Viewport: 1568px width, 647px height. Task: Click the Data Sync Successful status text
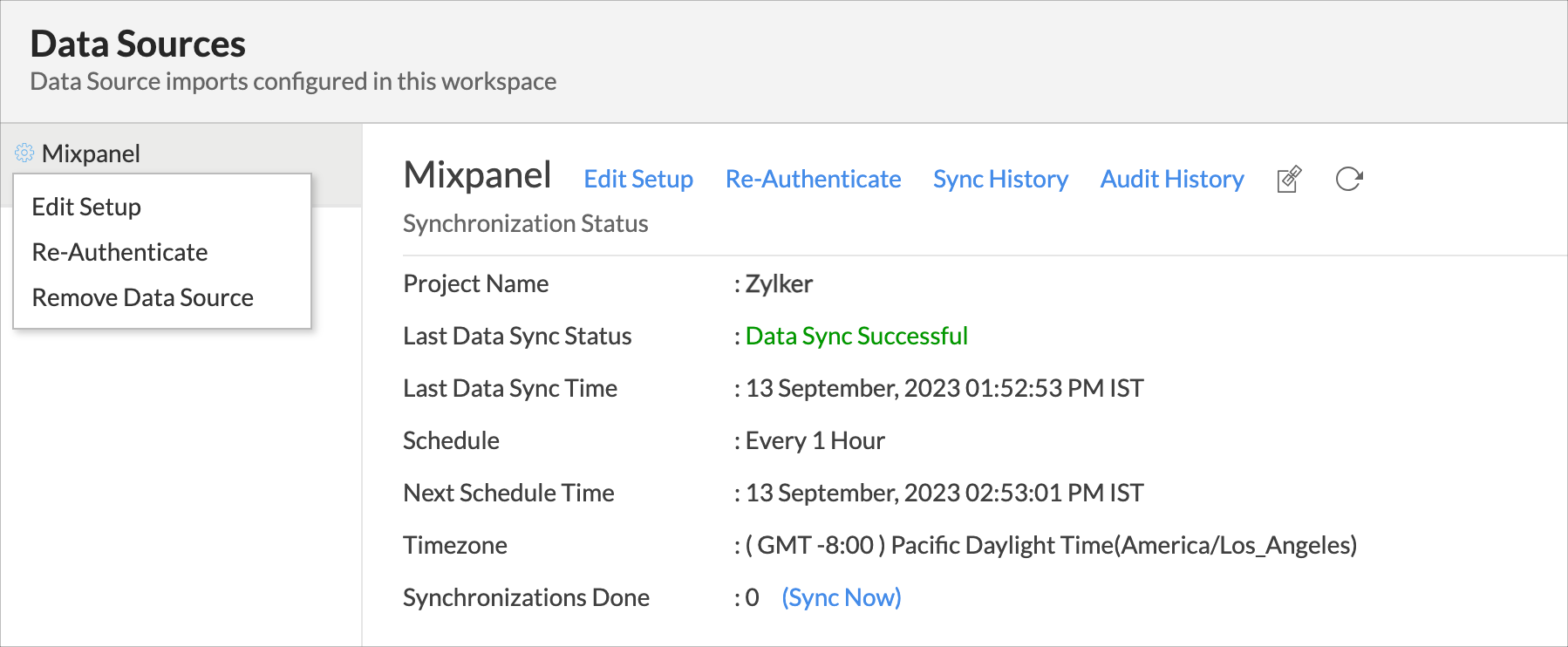point(856,336)
